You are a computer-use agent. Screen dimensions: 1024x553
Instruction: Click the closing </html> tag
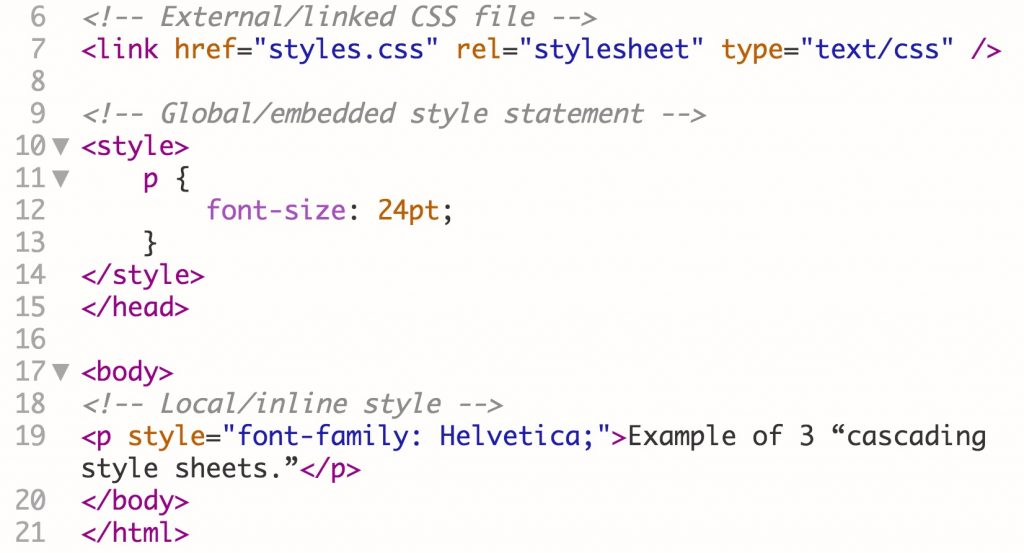135,532
